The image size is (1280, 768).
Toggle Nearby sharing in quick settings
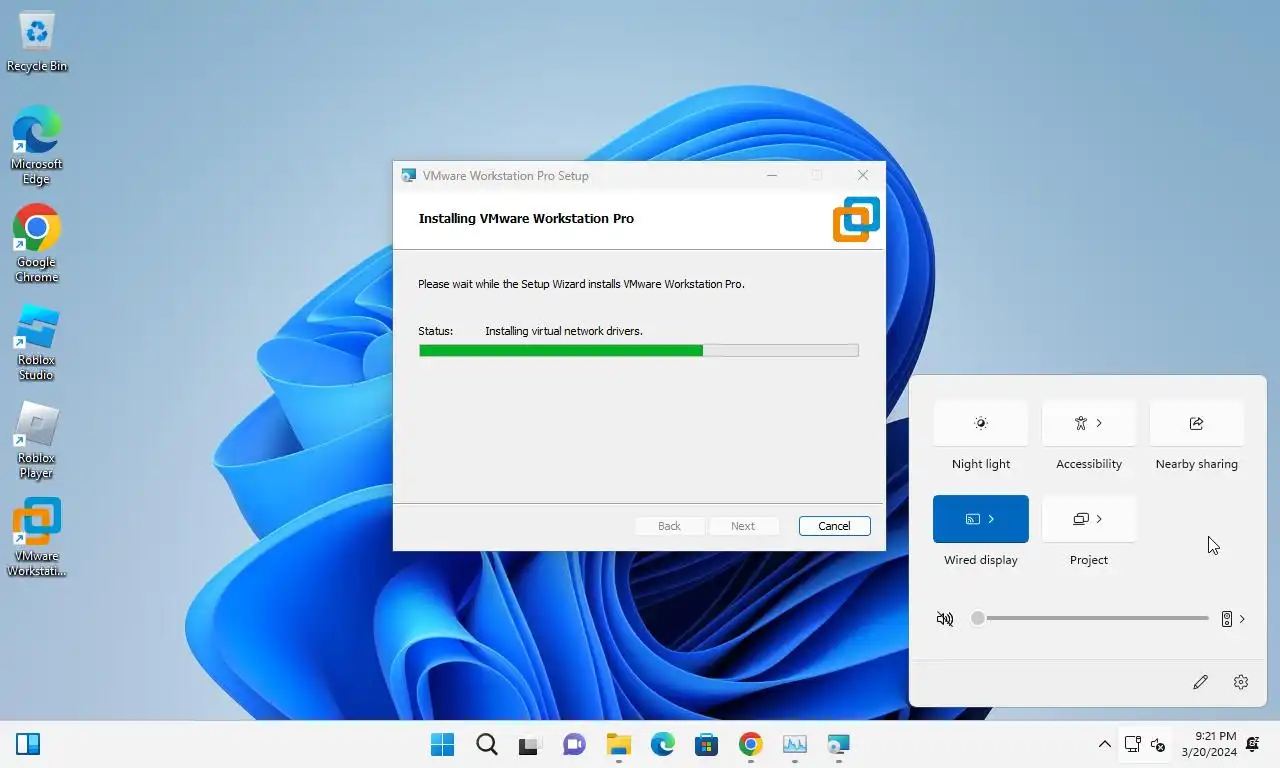coord(1196,423)
